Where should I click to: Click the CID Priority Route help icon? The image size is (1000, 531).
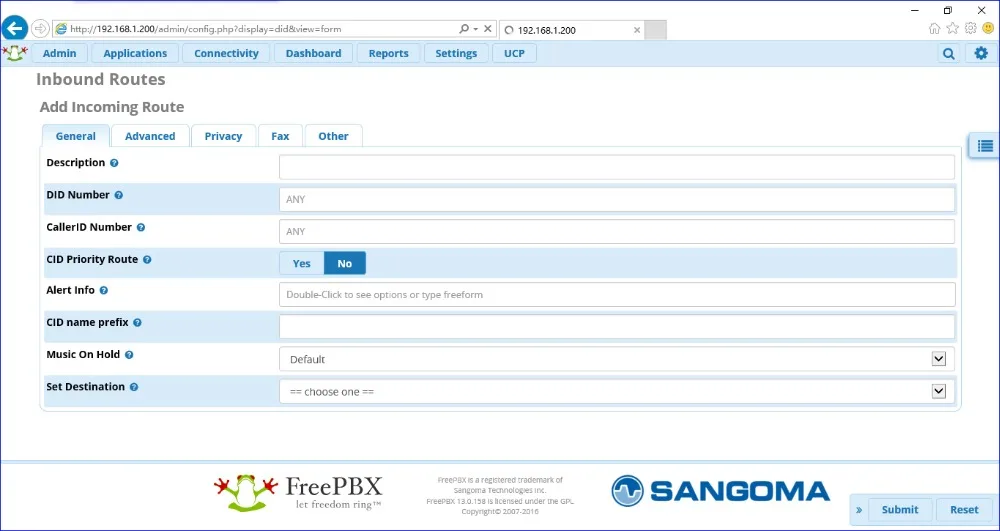[147, 260]
